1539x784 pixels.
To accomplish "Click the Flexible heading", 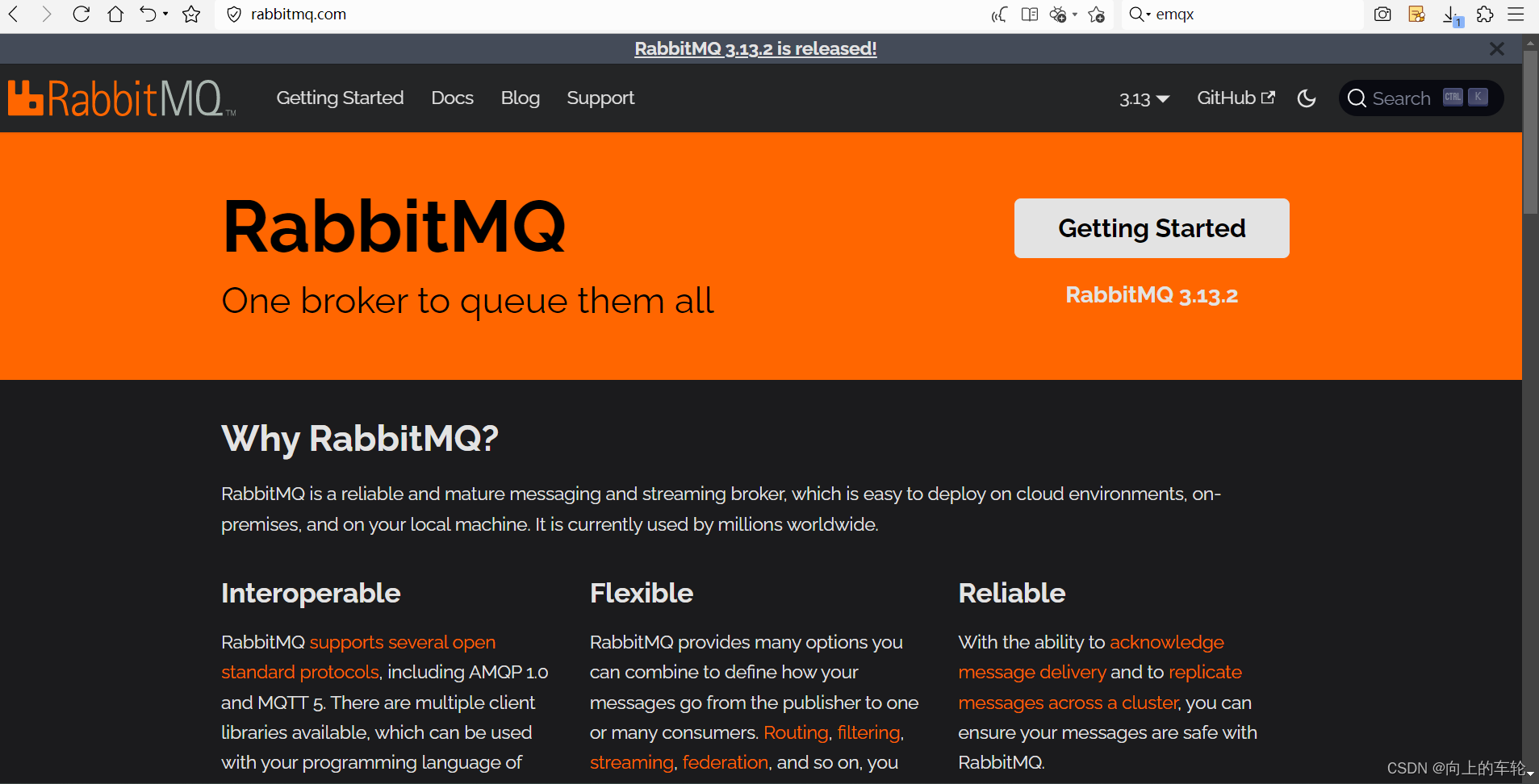I will tap(642, 593).
